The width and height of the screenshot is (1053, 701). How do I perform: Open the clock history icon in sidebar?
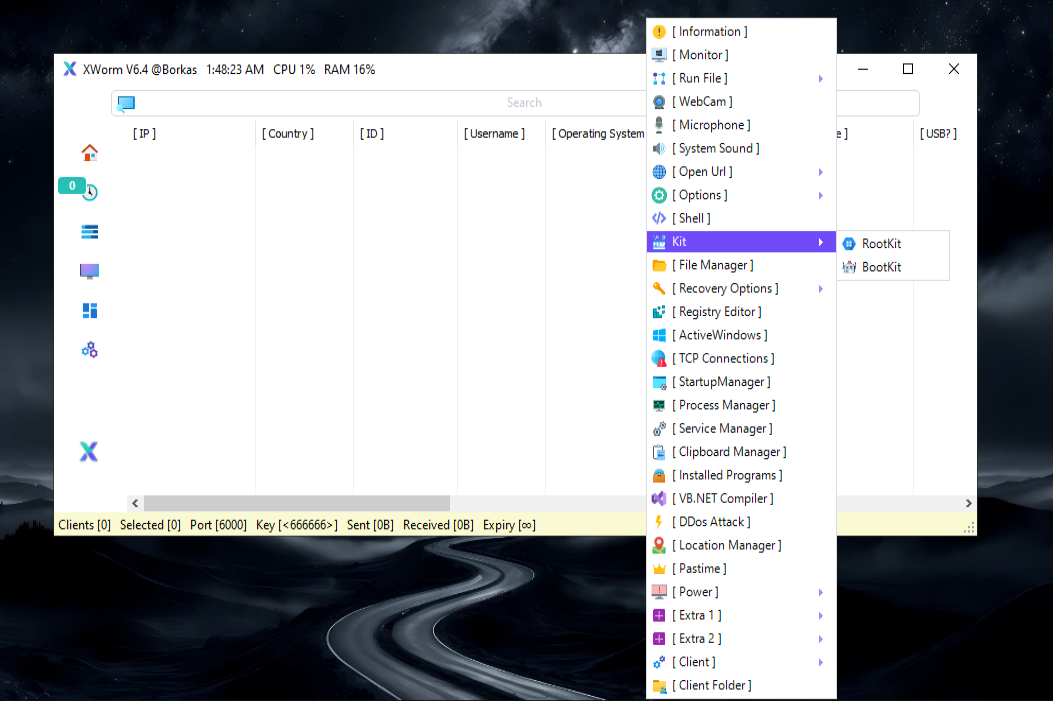[x=90, y=193]
